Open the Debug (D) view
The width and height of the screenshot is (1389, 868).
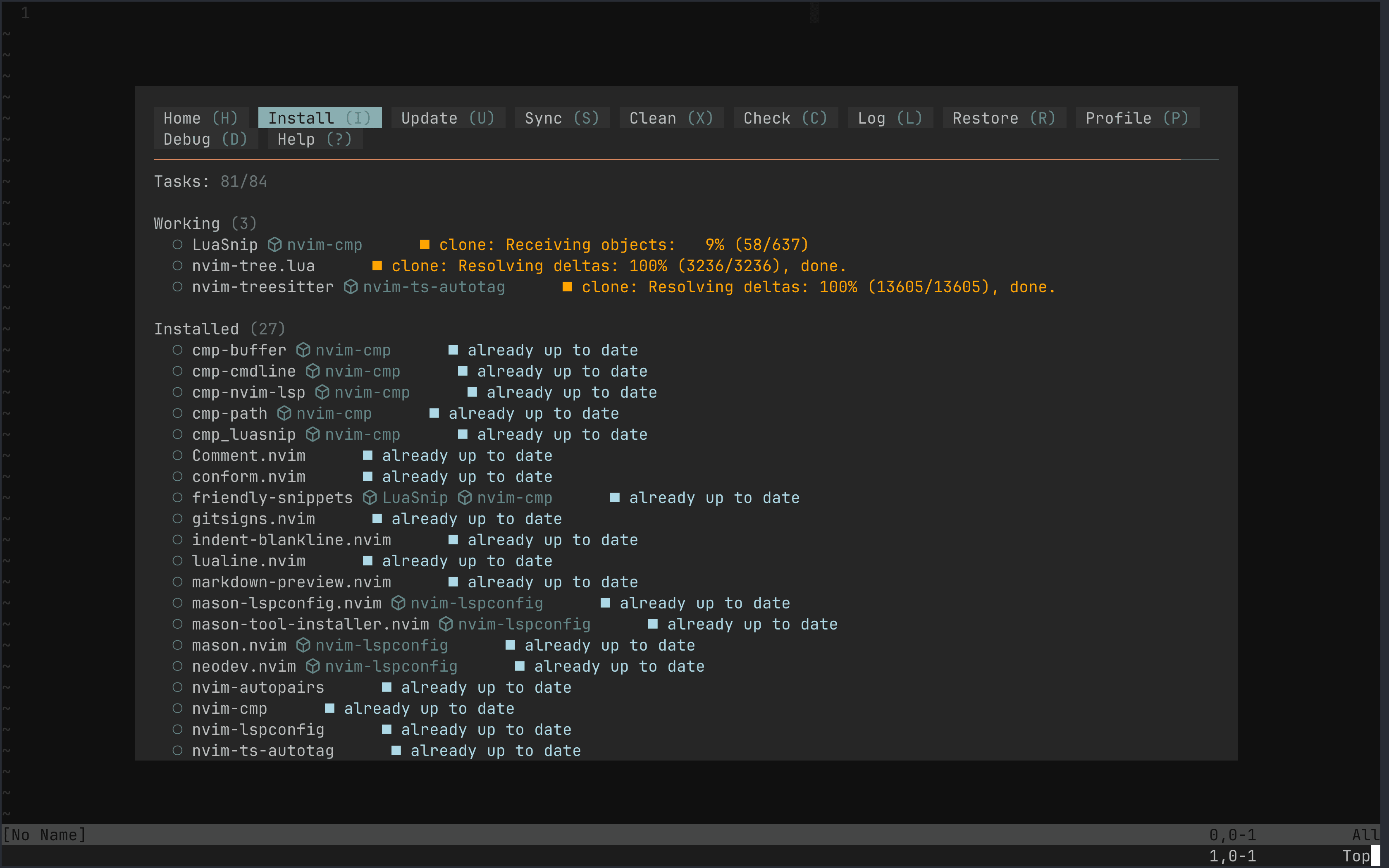(205, 140)
